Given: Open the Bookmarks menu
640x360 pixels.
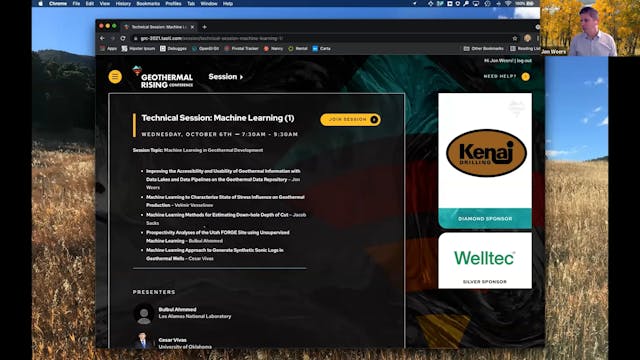Looking at the screenshot, I should [148, 3].
